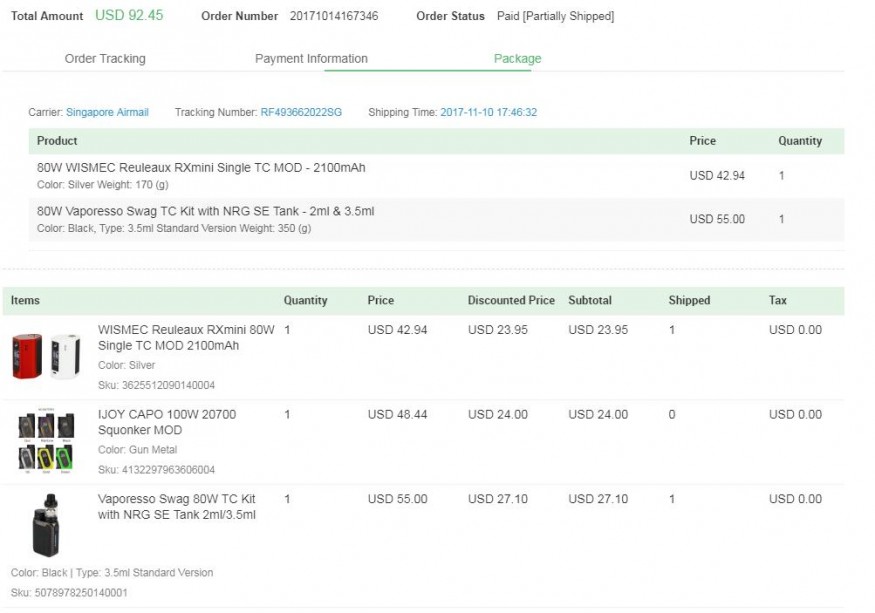Click the Singapore Airmail carrier link
Screen dimensions: 875x613
tap(107, 113)
